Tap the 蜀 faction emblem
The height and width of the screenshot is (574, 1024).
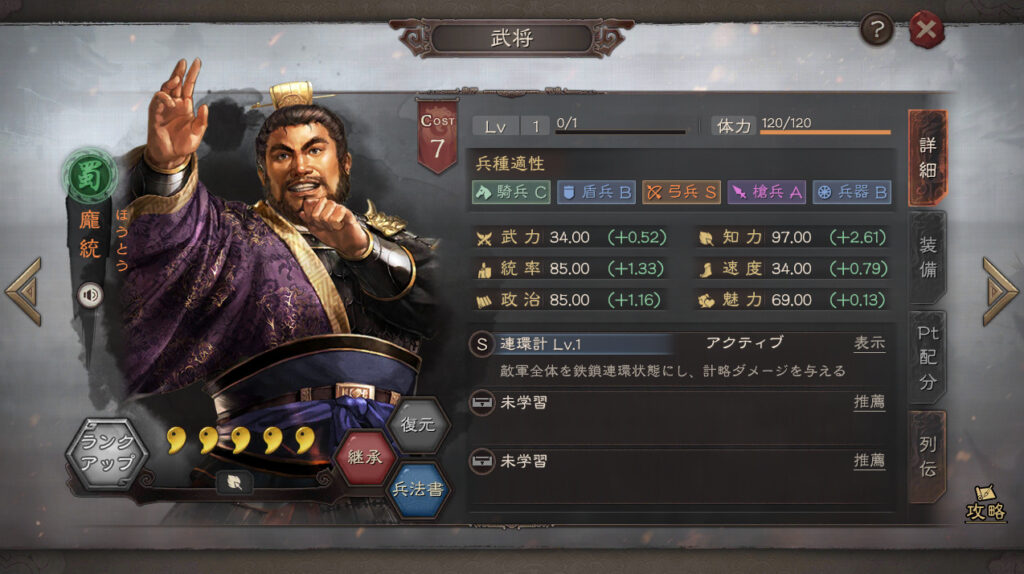[x=89, y=175]
